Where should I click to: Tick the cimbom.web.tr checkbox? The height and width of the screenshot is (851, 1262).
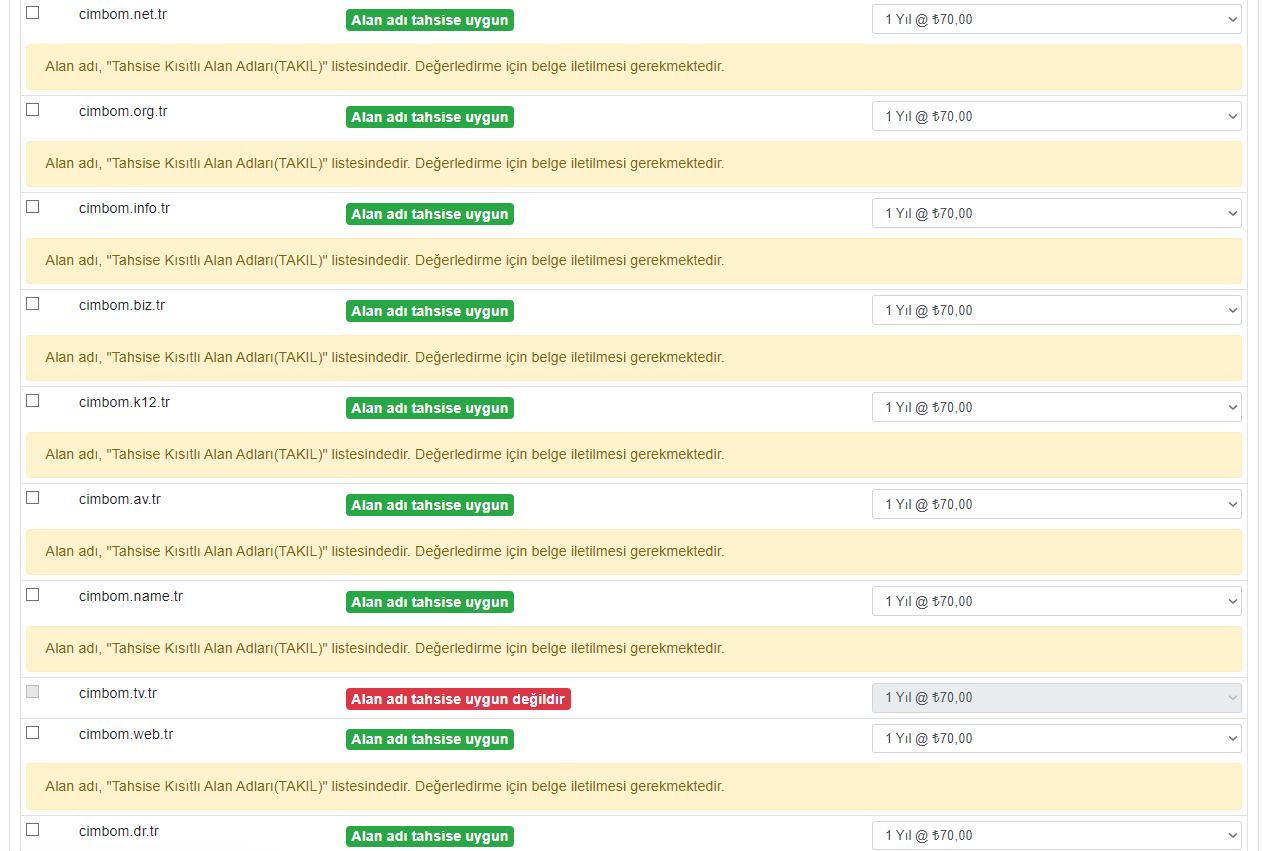(32, 733)
